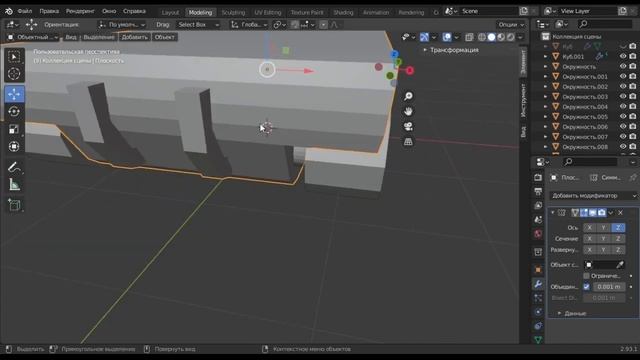Open the Опции options dropdown
This screenshot has height=360, width=640.
510,24
